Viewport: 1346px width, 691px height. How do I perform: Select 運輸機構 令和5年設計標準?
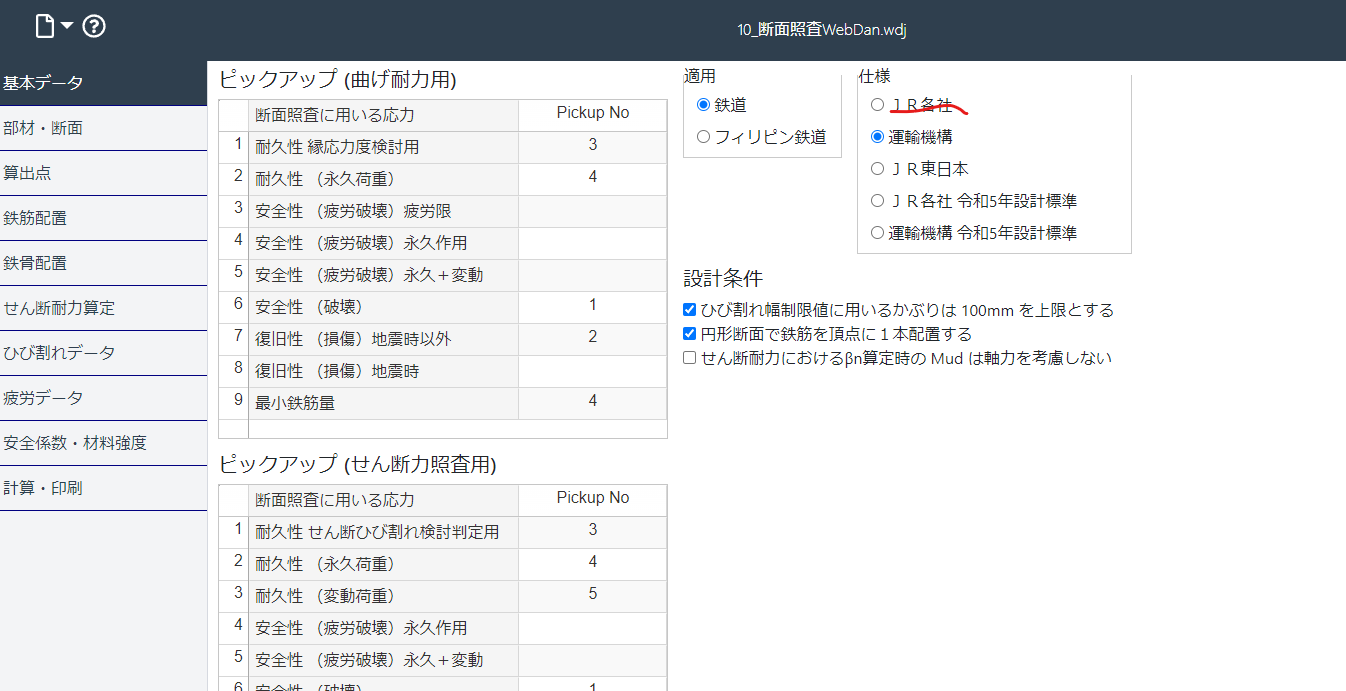pyautogui.click(x=877, y=232)
